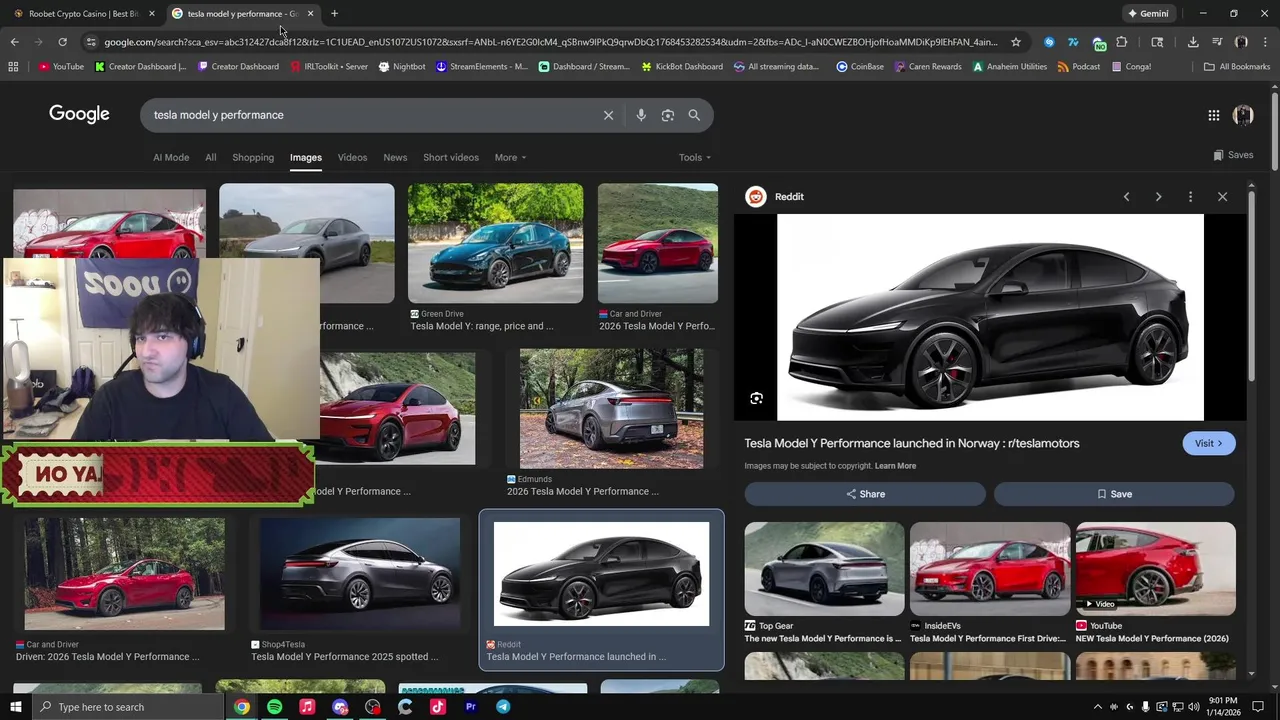This screenshot has width=1280, height=720.
Task: Click the search query input field
Action: (370, 115)
